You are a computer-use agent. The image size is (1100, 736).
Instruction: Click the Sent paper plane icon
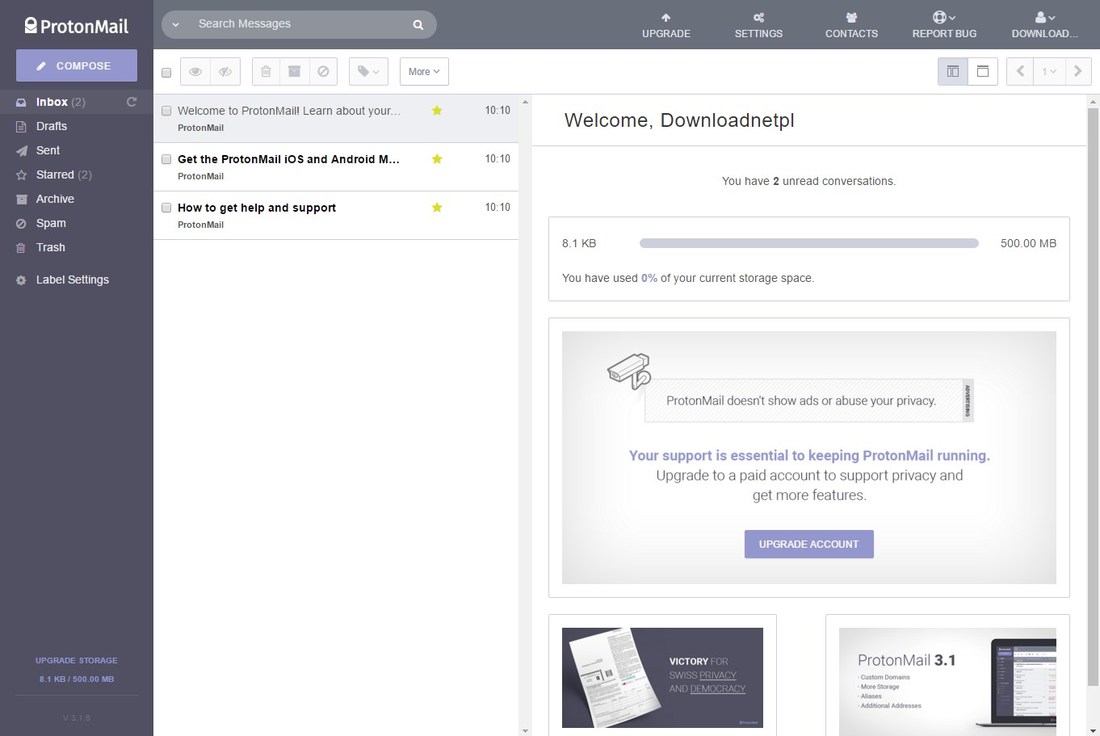point(21,150)
